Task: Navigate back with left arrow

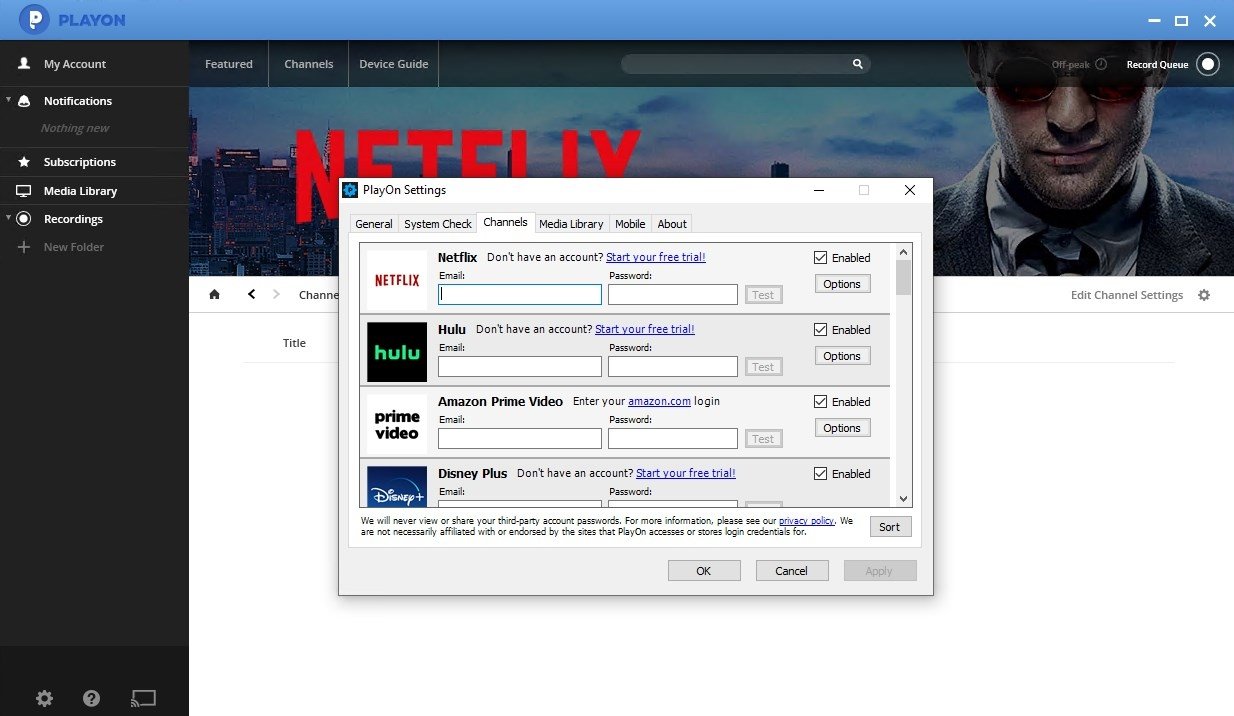Action: click(251, 294)
